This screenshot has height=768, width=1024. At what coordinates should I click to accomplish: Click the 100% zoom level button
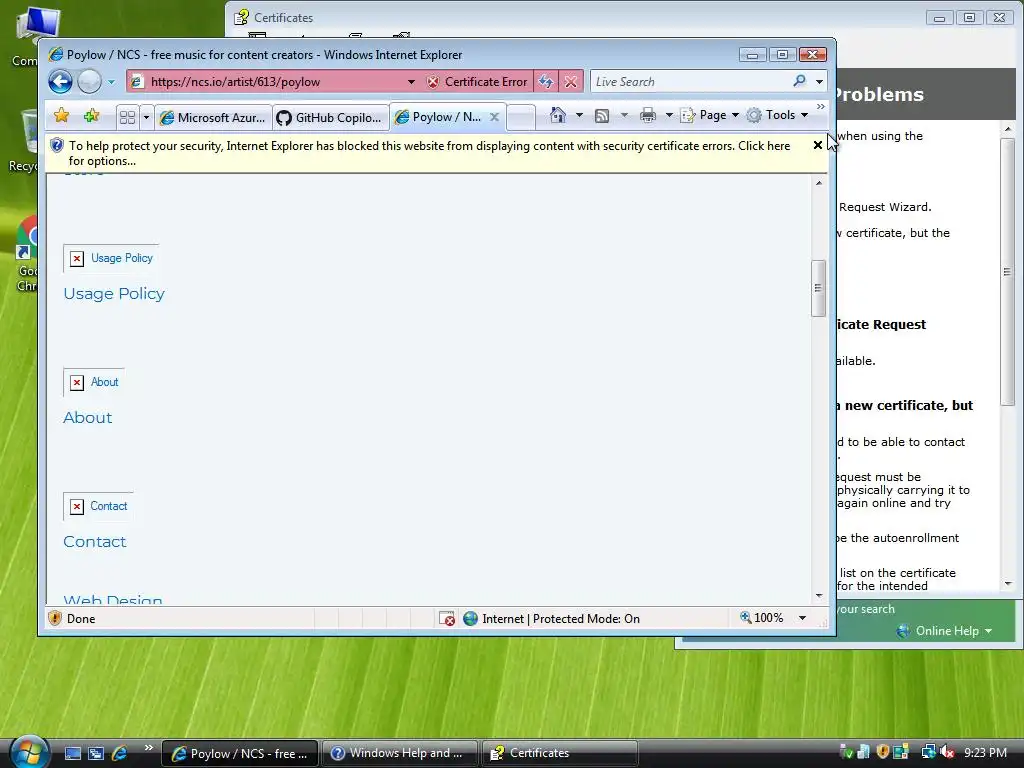761,618
